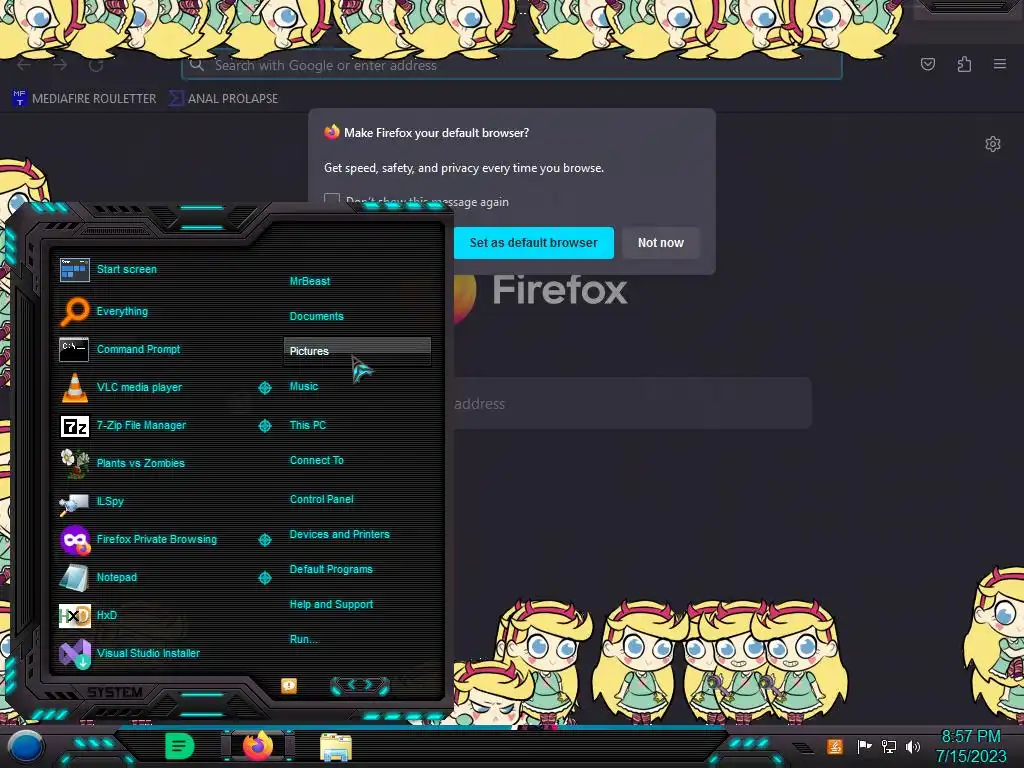Click Not now button
Screen dimensions: 1024x768
[x=660, y=243]
